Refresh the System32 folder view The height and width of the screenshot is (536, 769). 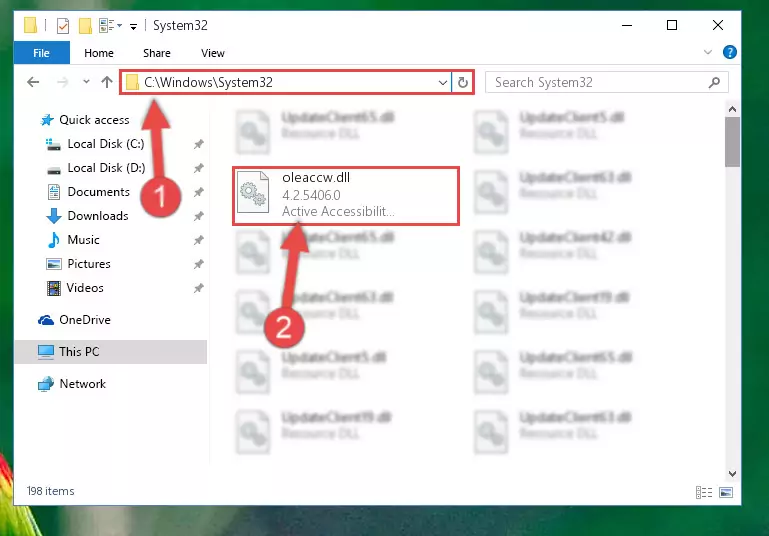click(x=462, y=82)
